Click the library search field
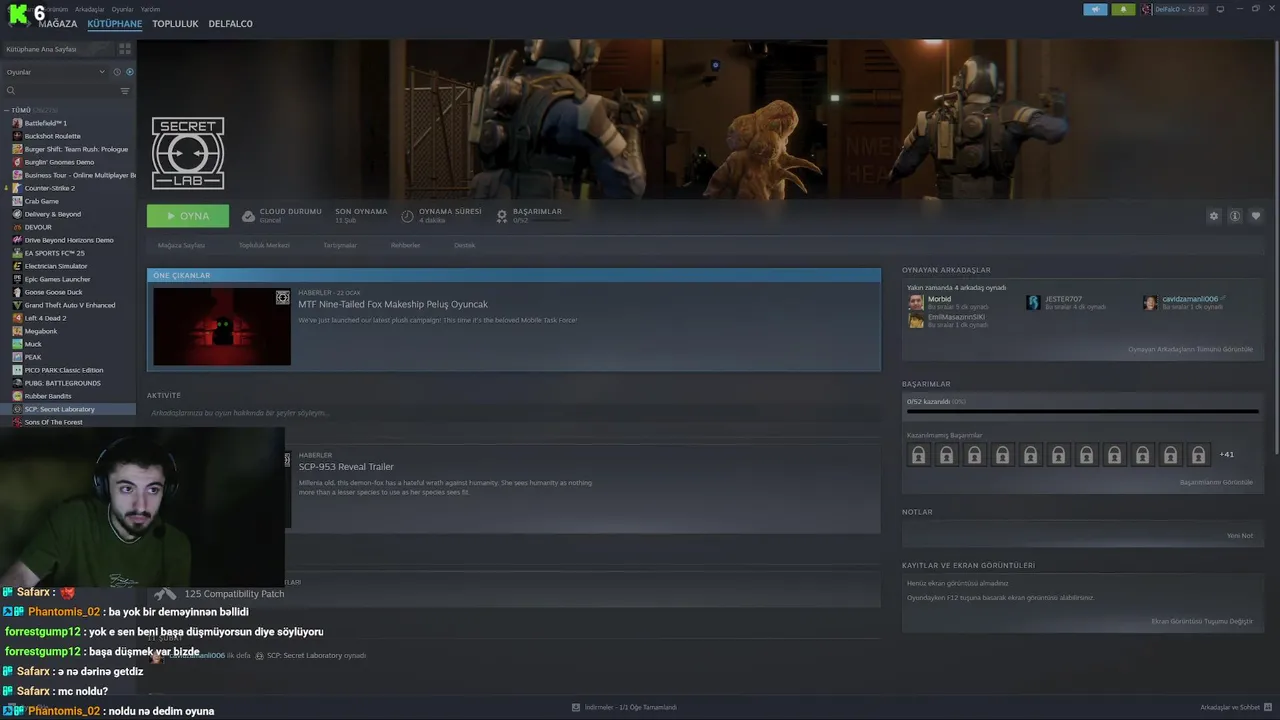Screen dimensions: 1280x720 [x=60, y=91]
